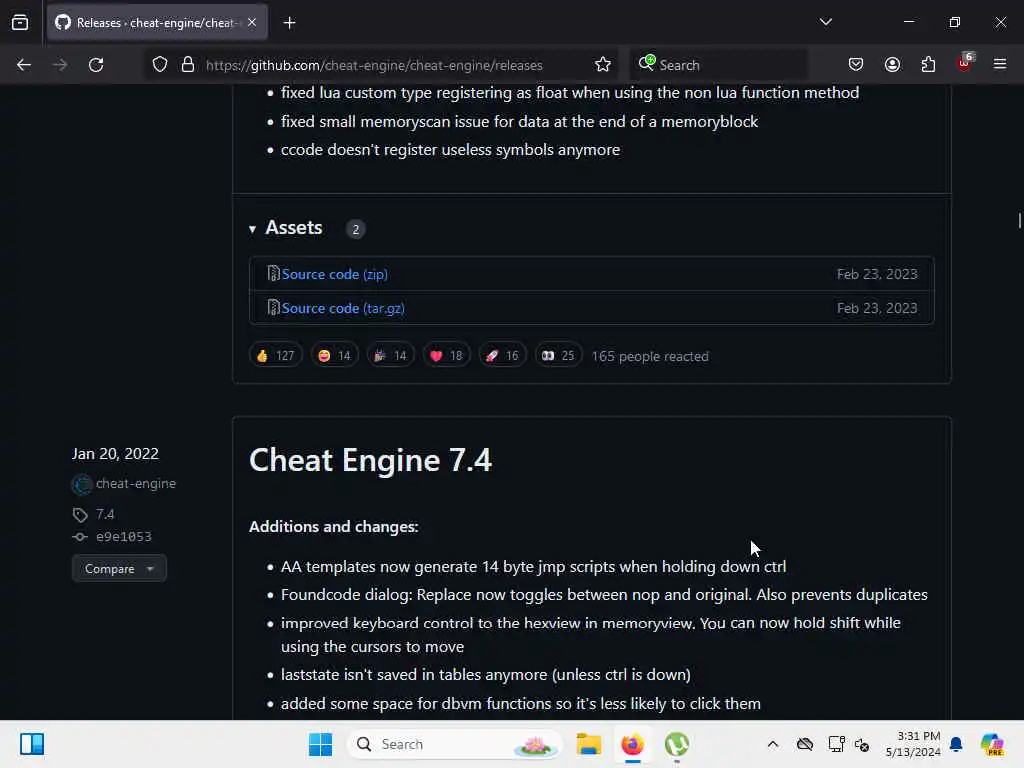The height and width of the screenshot is (768, 1024).
Task: Open commit e9e1053
Action: coord(123,537)
